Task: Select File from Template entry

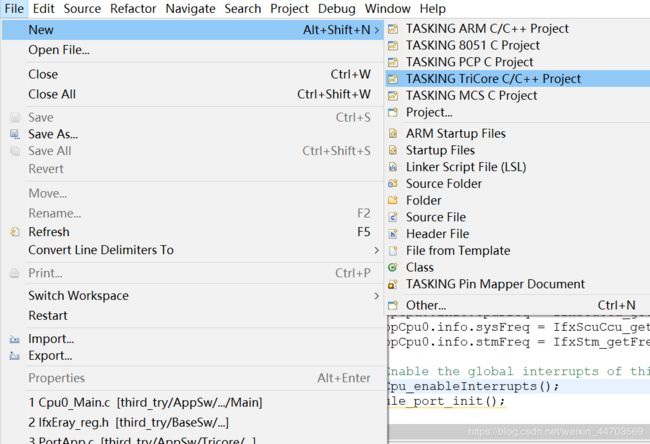Action: click(518, 251)
